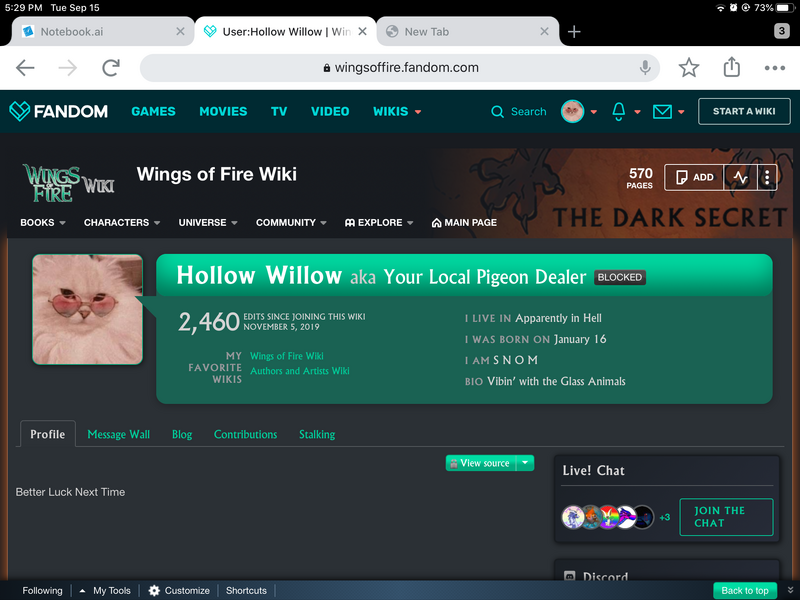Click Hollow Willow's cat profile picture
Viewport: 800px width, 600px height.
coord(87,310)
